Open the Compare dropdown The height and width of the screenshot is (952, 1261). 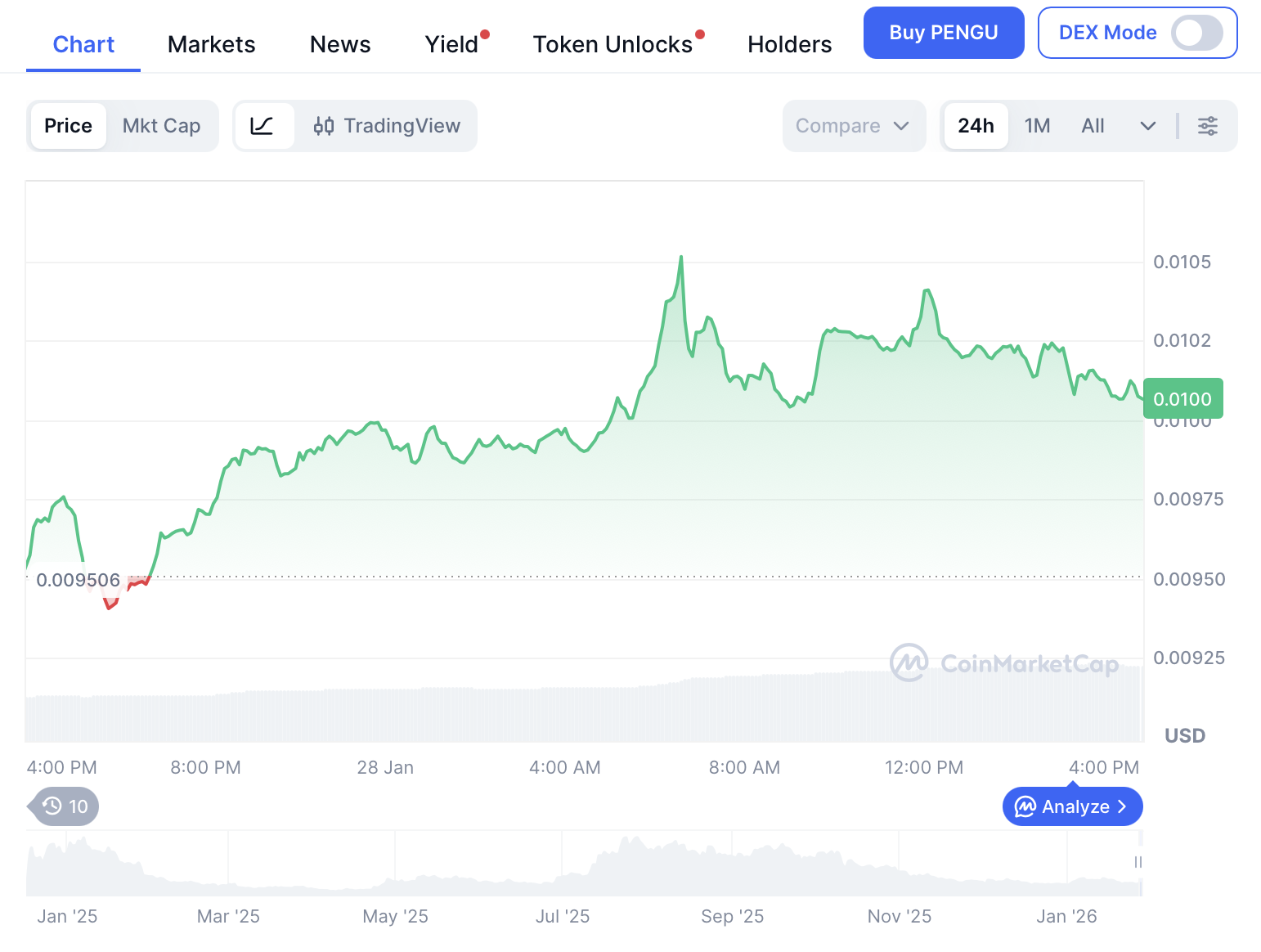point(853,126)
